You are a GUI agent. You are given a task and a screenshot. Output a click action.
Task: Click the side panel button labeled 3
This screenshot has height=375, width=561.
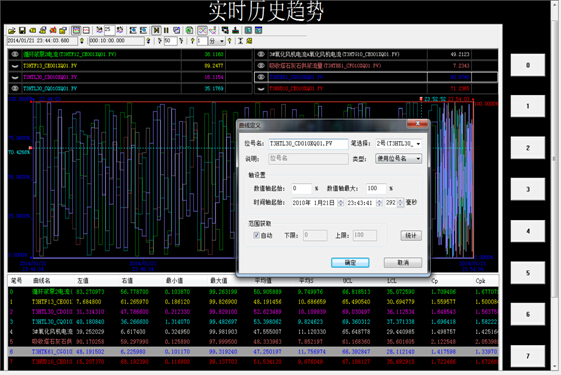(x=528, y=189)
